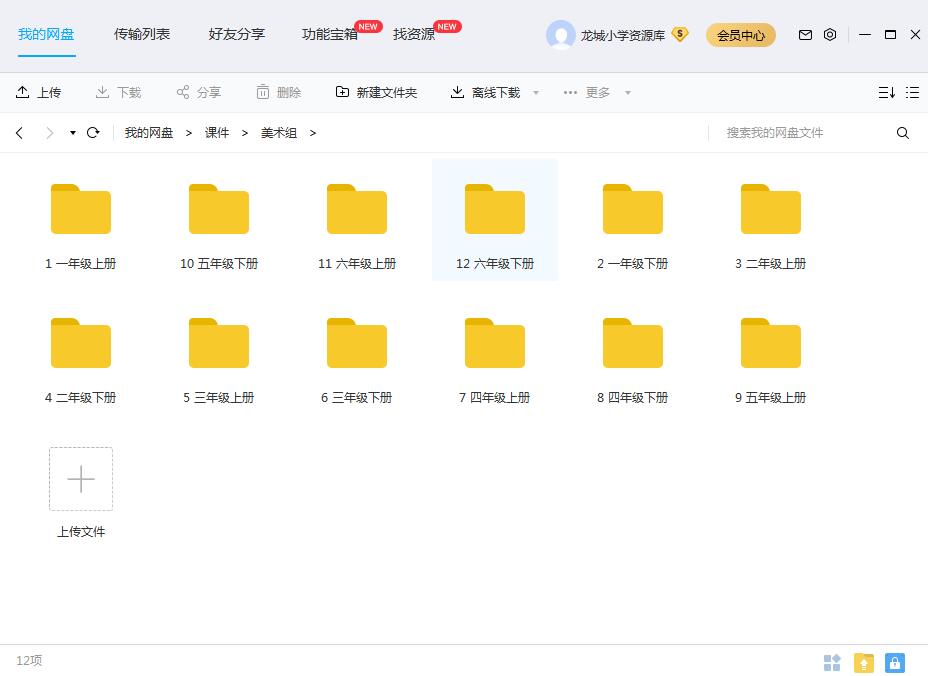The width and height of the screenshot is (928, 676).
Task: Open the user avatar profile
Action: (x=560, y=35)
